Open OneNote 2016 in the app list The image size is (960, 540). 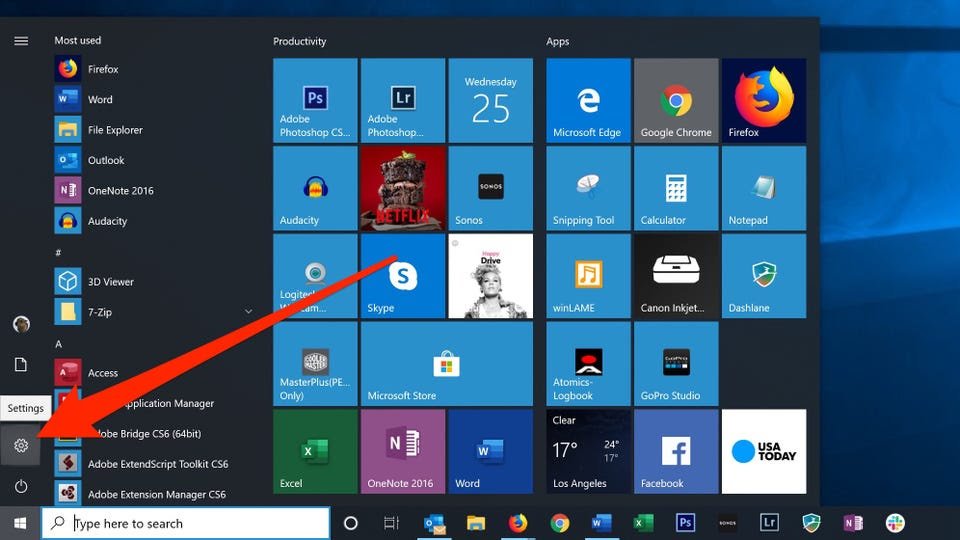(153, 190)
